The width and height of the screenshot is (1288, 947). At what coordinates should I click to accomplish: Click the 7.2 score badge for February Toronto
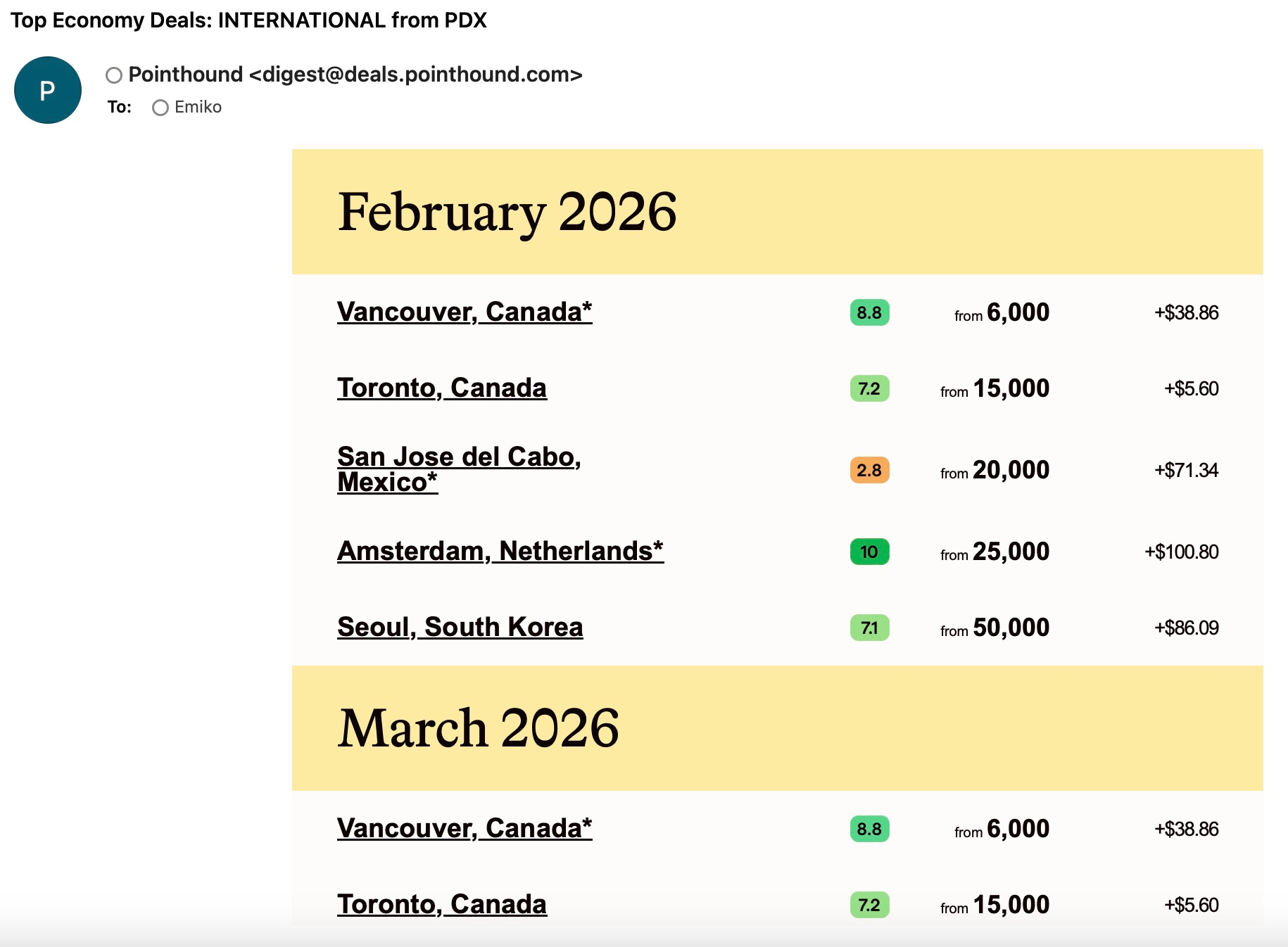[x=869, y=388]
